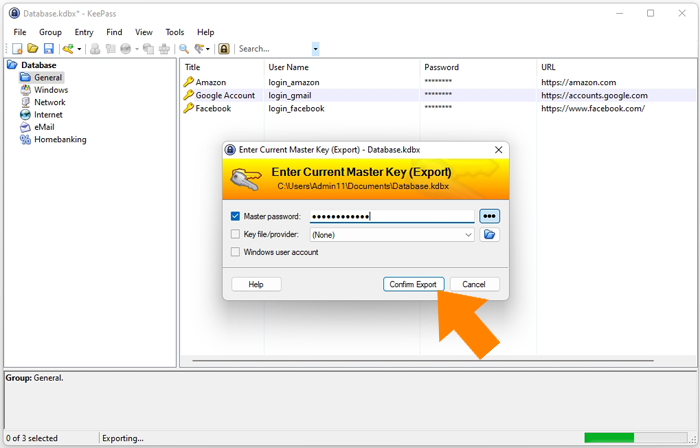Uncheck the Master password checkbox
Viewport: 700px width, 448px height.
point(235,216)
